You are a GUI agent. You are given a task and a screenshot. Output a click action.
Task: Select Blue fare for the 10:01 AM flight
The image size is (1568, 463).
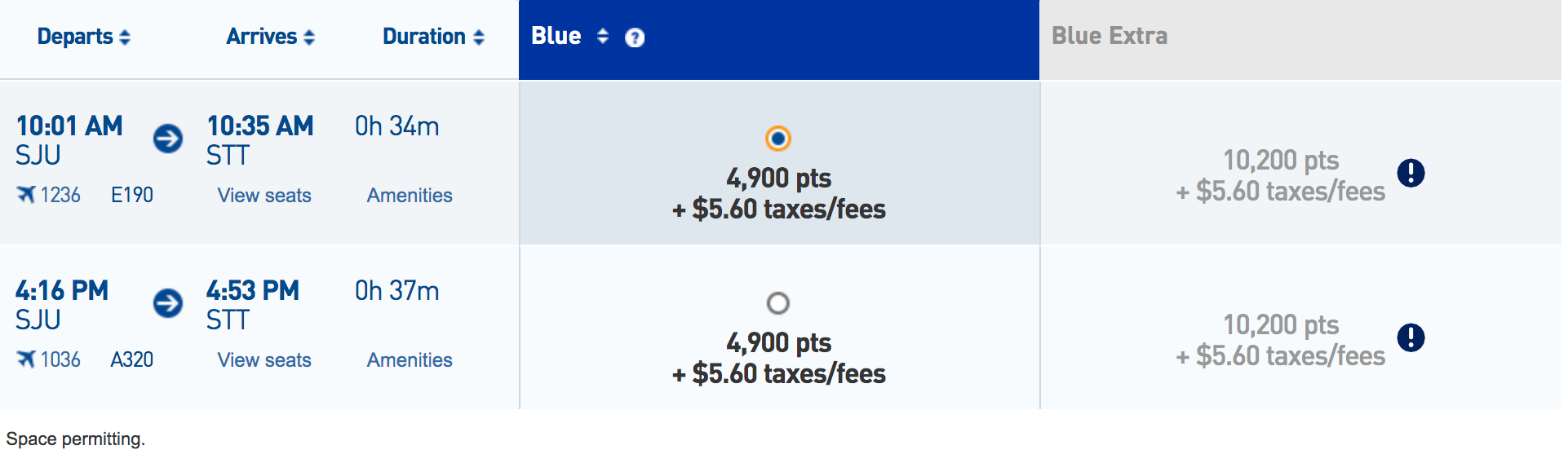pyautogui.click(x=778, y=139)
